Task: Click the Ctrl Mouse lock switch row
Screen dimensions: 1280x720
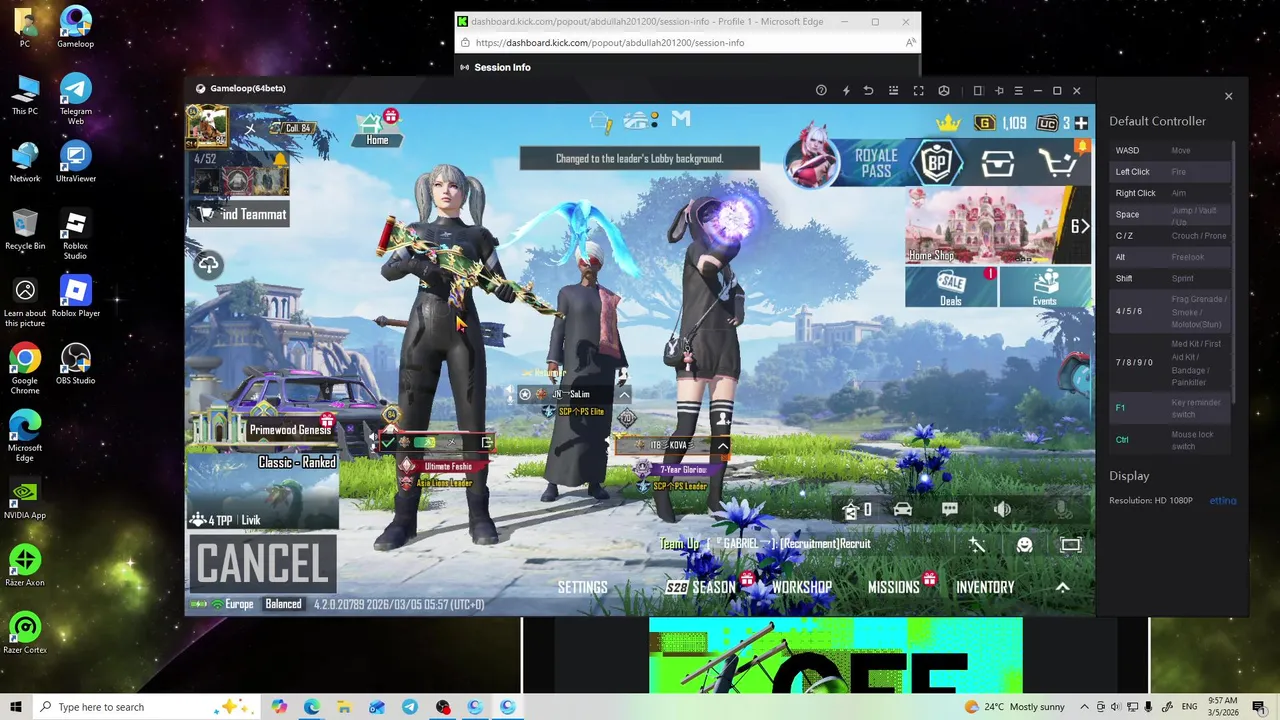Action: pyautogui.click(x=1171, y=440)
